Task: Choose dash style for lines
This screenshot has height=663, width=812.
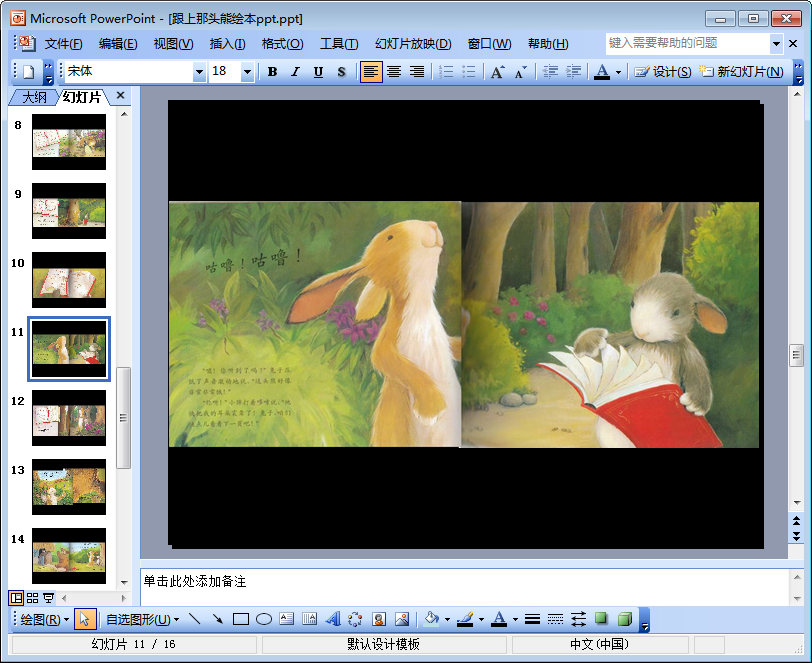Action: coord(555,619)
